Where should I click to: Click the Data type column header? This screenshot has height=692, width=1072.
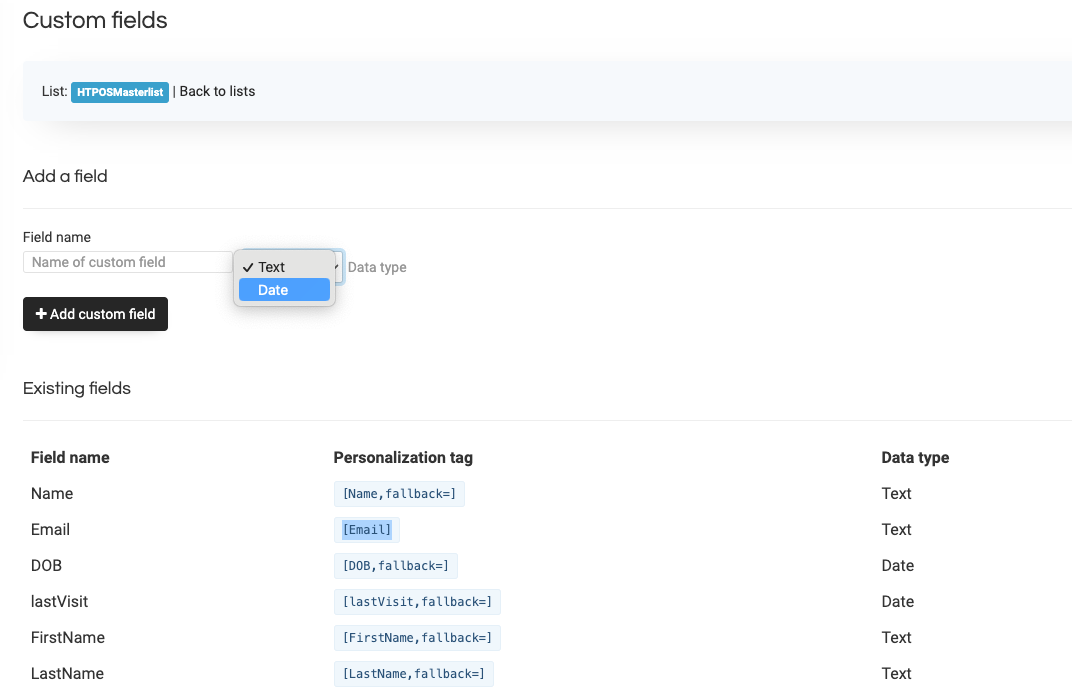[915, 457]
